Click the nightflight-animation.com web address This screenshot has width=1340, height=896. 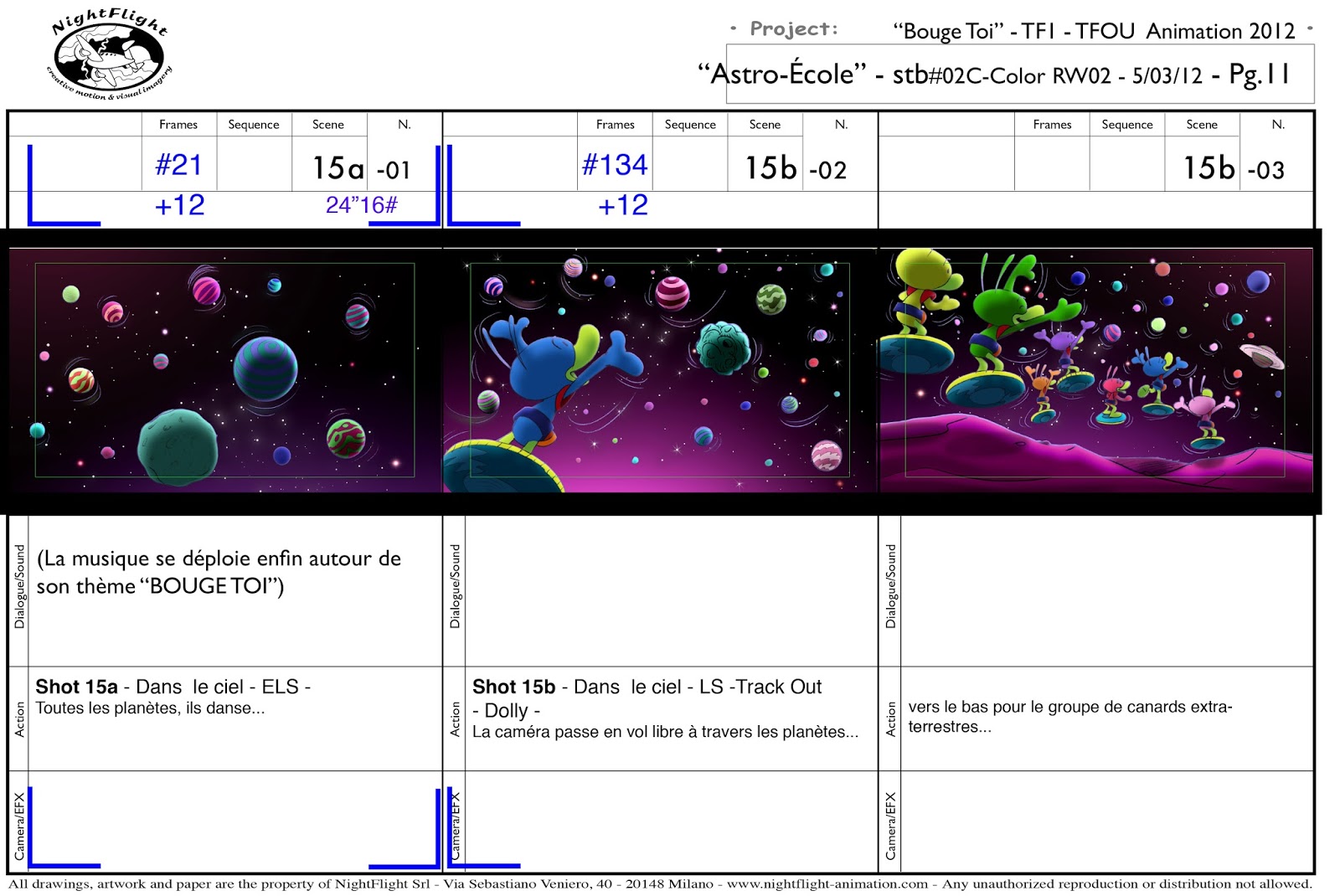(x=827, y=883)
